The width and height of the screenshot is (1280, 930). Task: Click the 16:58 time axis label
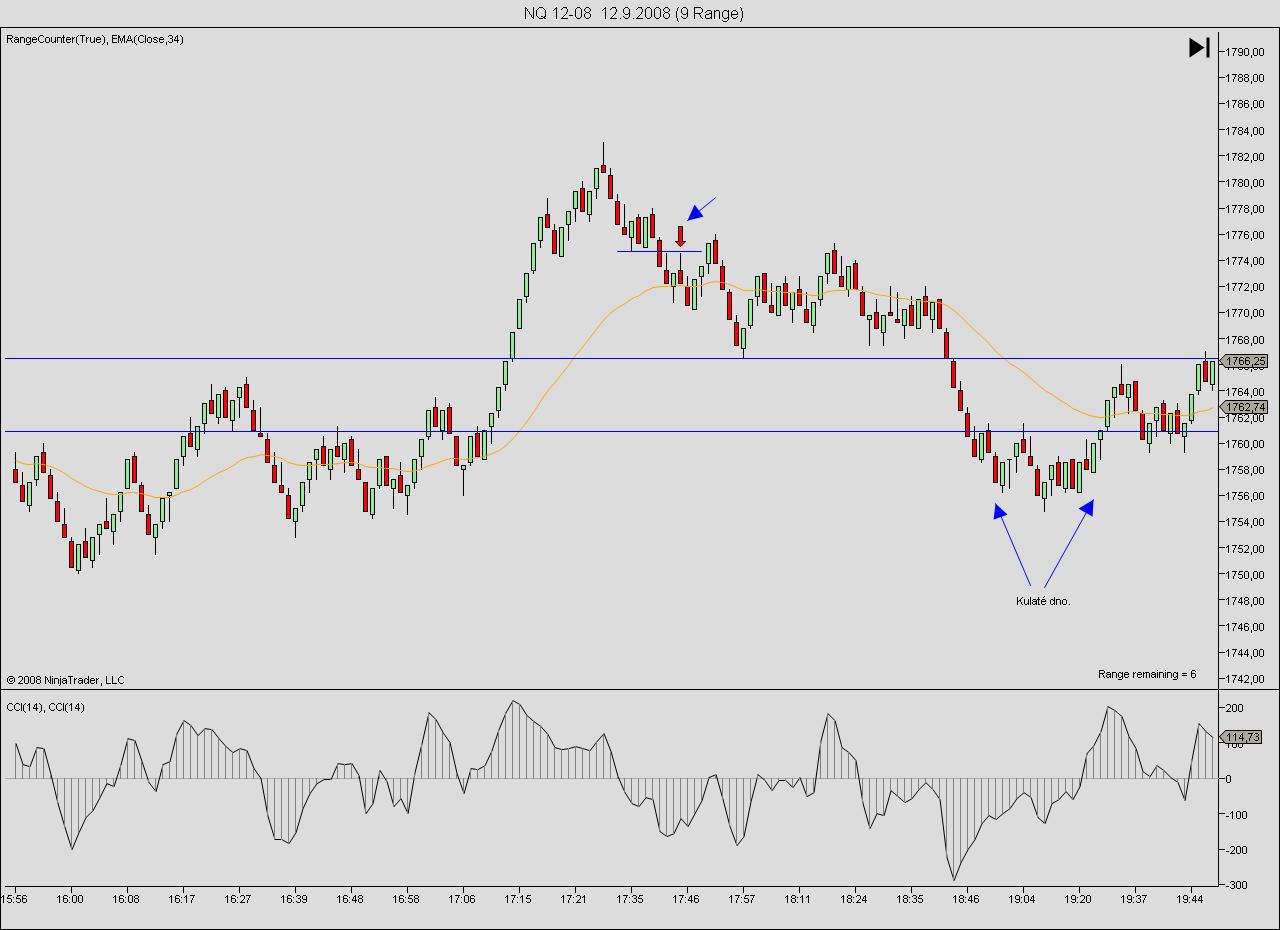406,899
